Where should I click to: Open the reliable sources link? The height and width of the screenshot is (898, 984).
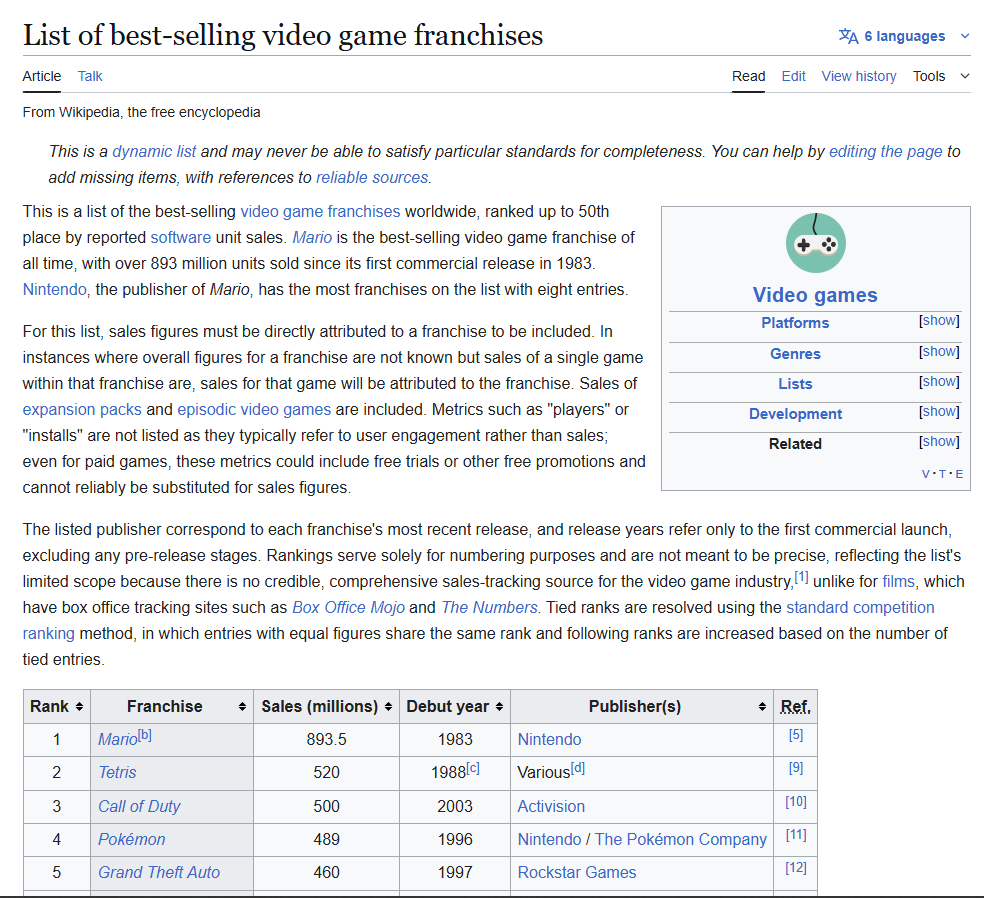(x=372, y=178)
